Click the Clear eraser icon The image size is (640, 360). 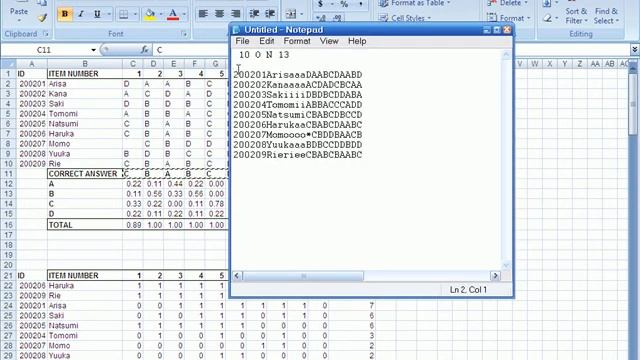point(547,18)
